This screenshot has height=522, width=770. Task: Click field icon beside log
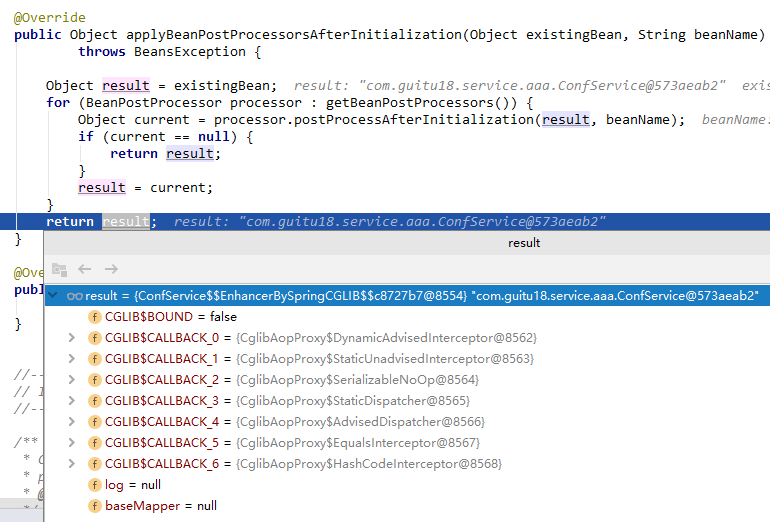point(95,485)
